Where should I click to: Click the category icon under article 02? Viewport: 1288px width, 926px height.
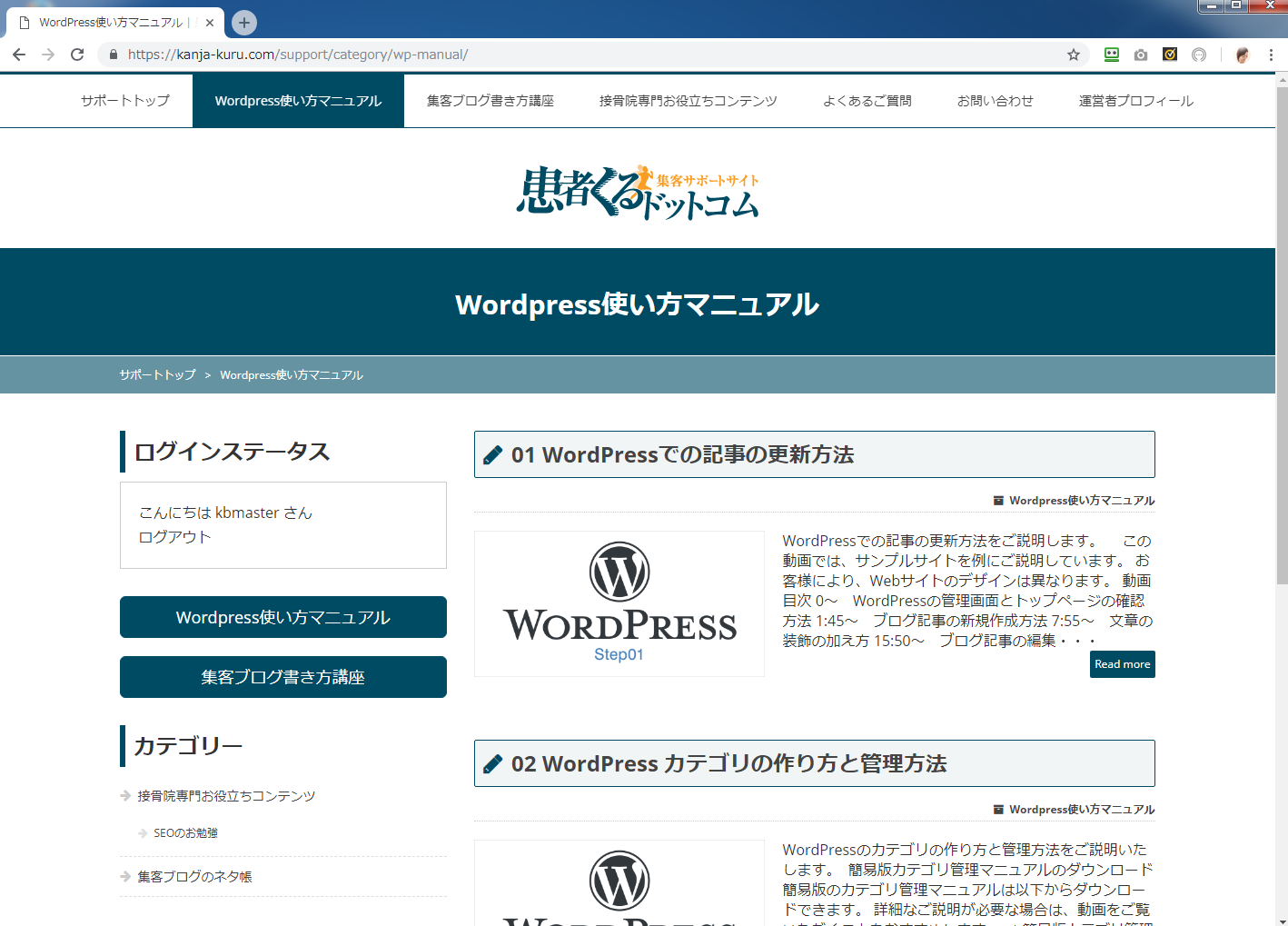point(998,810)
